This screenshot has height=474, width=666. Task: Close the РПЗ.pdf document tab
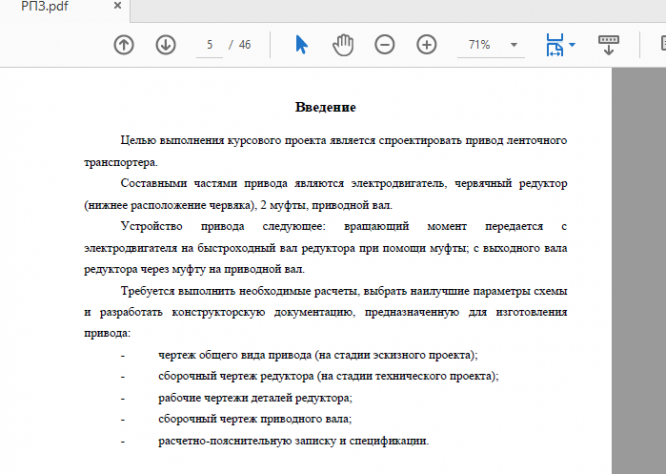pos(118,6)
